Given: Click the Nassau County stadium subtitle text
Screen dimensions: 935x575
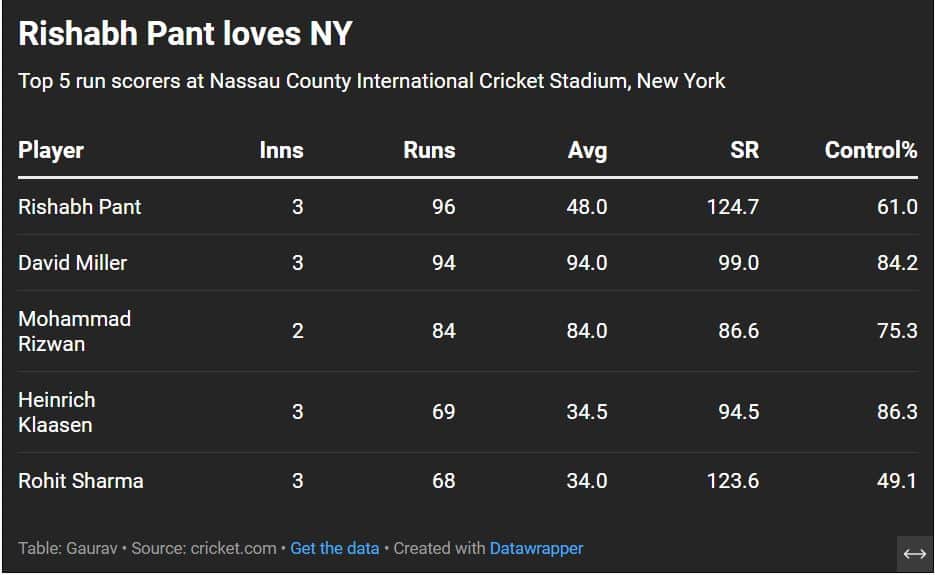Looking at the screenshot, I should [371, 81].
